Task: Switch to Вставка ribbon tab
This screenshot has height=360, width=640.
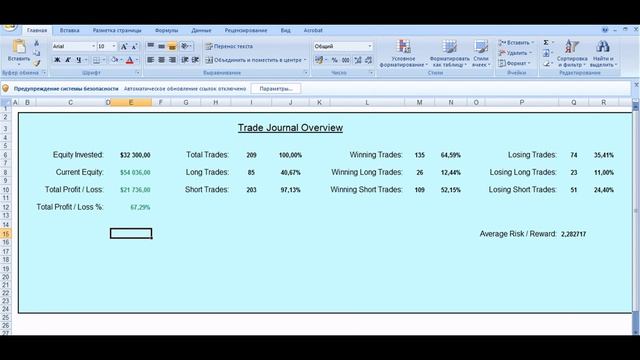Action: point(69,30)
